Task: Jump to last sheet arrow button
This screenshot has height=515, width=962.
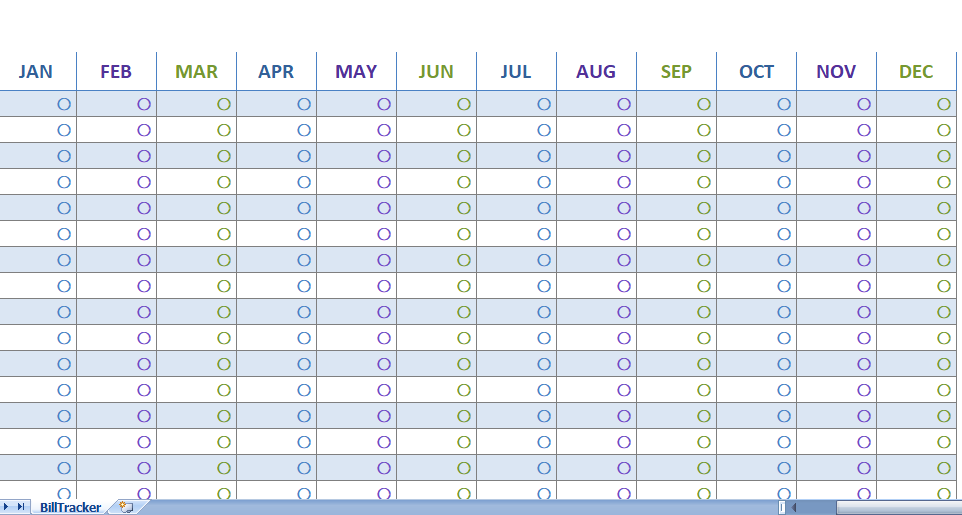Action: pyautogui.click(x=21, y=507)
